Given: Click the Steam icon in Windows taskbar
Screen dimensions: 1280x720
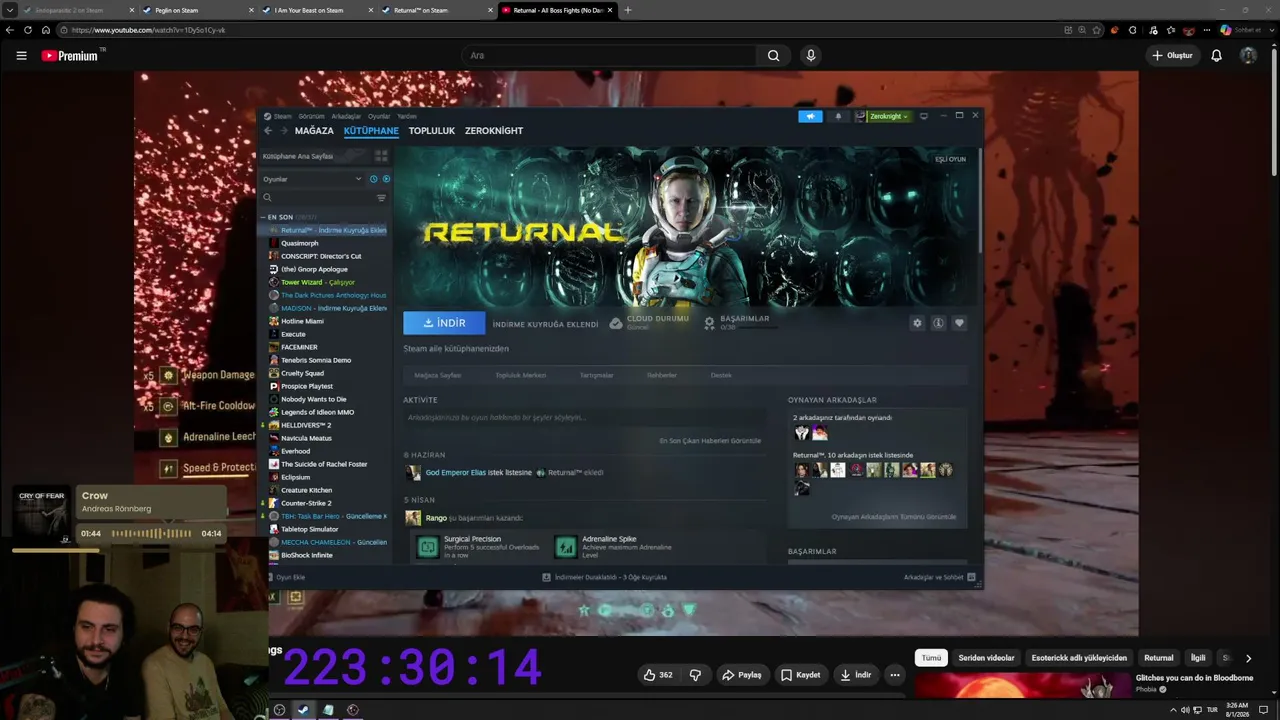Looking at the screenshot, I should tap(303, 710).
